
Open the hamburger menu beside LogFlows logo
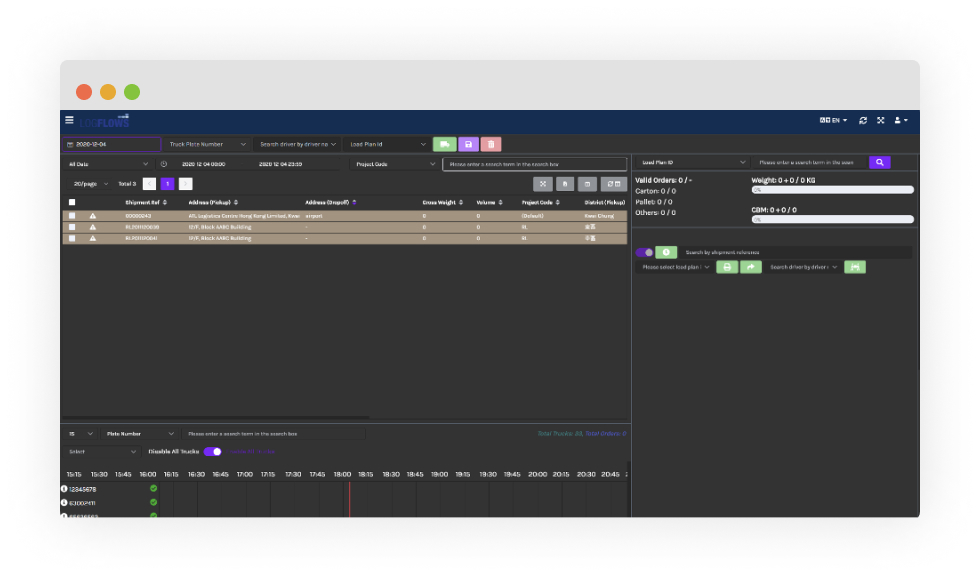coord(69,120)
